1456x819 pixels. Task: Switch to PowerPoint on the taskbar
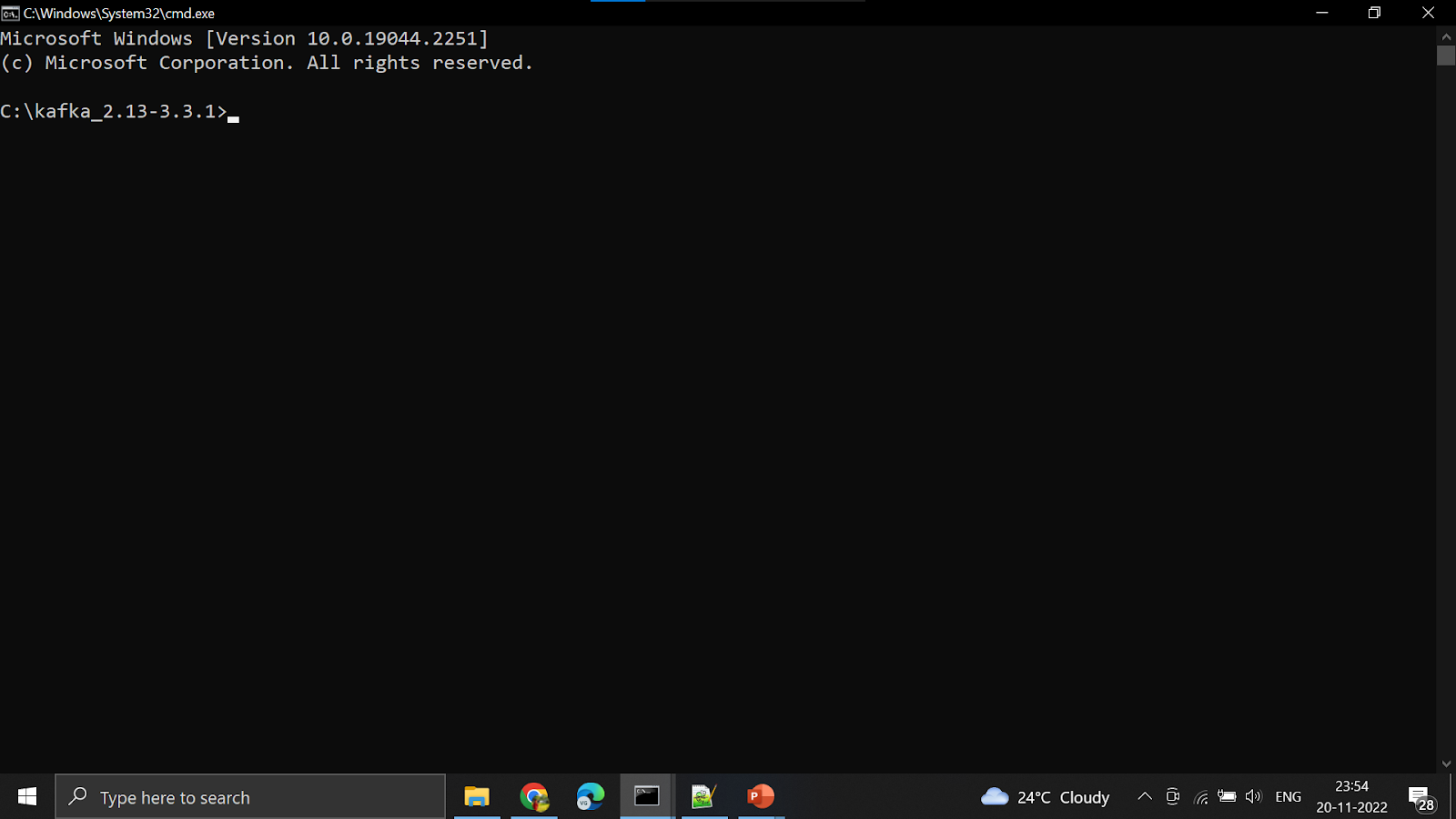[x=761, y=797]
